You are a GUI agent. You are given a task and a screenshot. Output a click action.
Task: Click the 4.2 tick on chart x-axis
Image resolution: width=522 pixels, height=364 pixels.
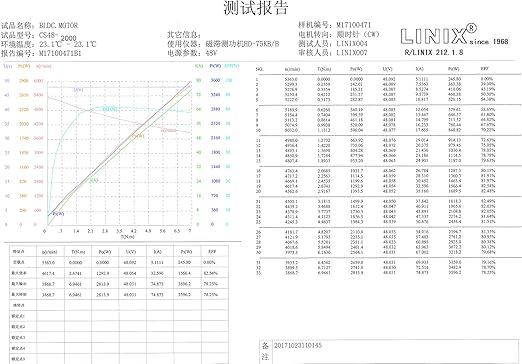click(x=134, y=231)
